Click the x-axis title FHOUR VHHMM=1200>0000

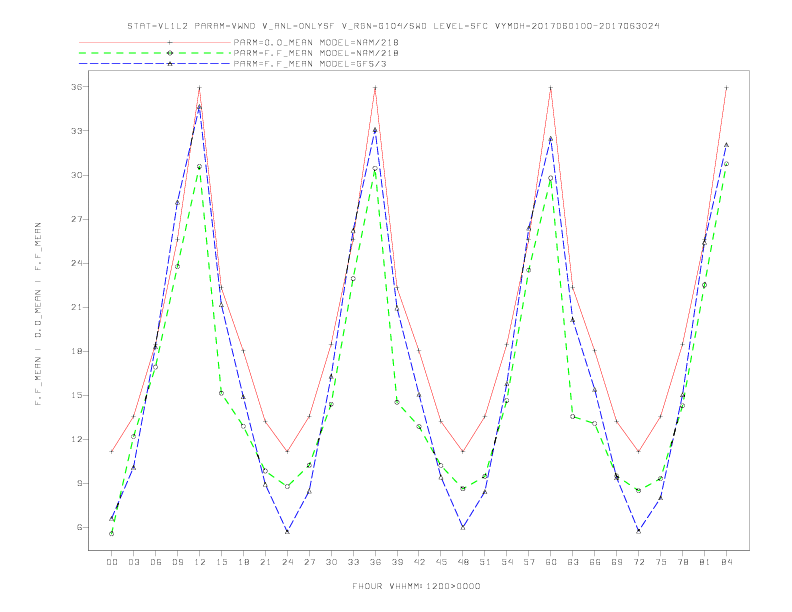coord(416,586)
